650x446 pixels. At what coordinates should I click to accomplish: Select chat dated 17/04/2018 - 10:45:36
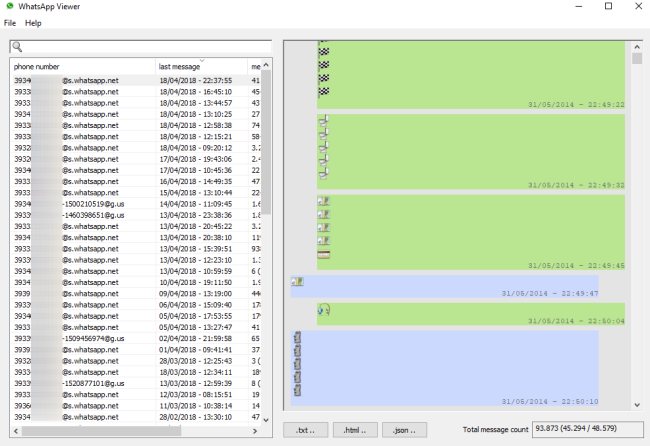[136, 170]
